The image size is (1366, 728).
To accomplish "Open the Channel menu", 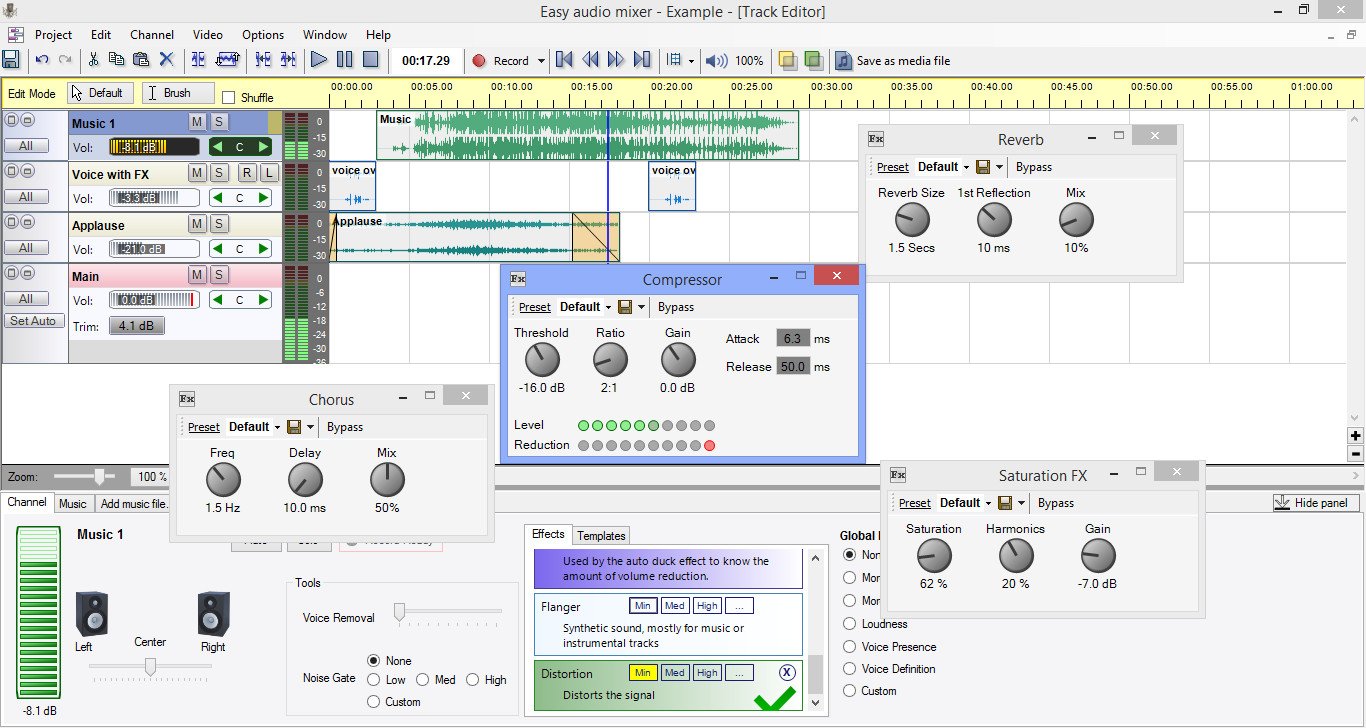I will [x=151, y=34].
